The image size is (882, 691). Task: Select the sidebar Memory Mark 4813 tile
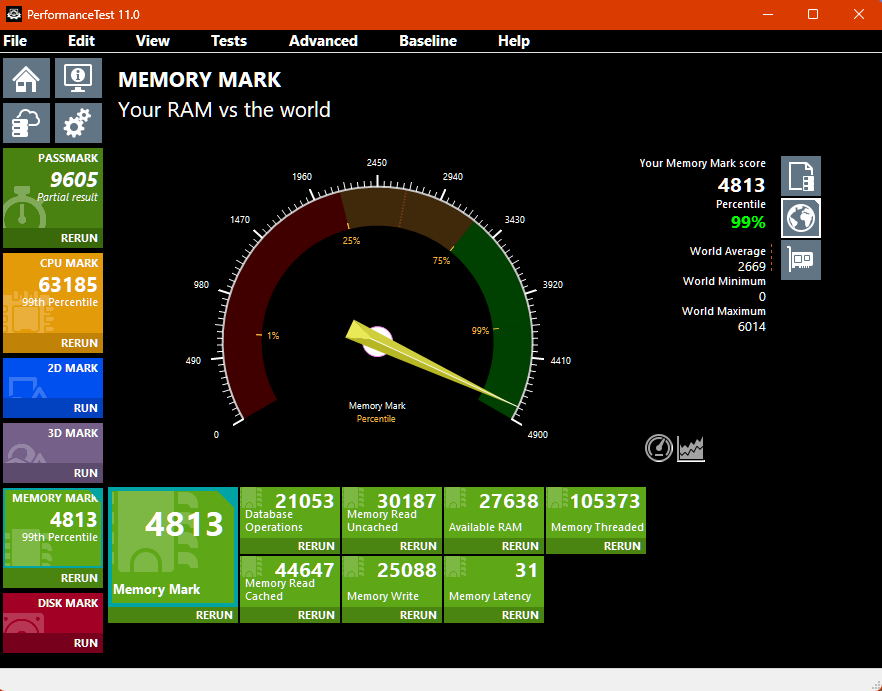click(53, 528)
